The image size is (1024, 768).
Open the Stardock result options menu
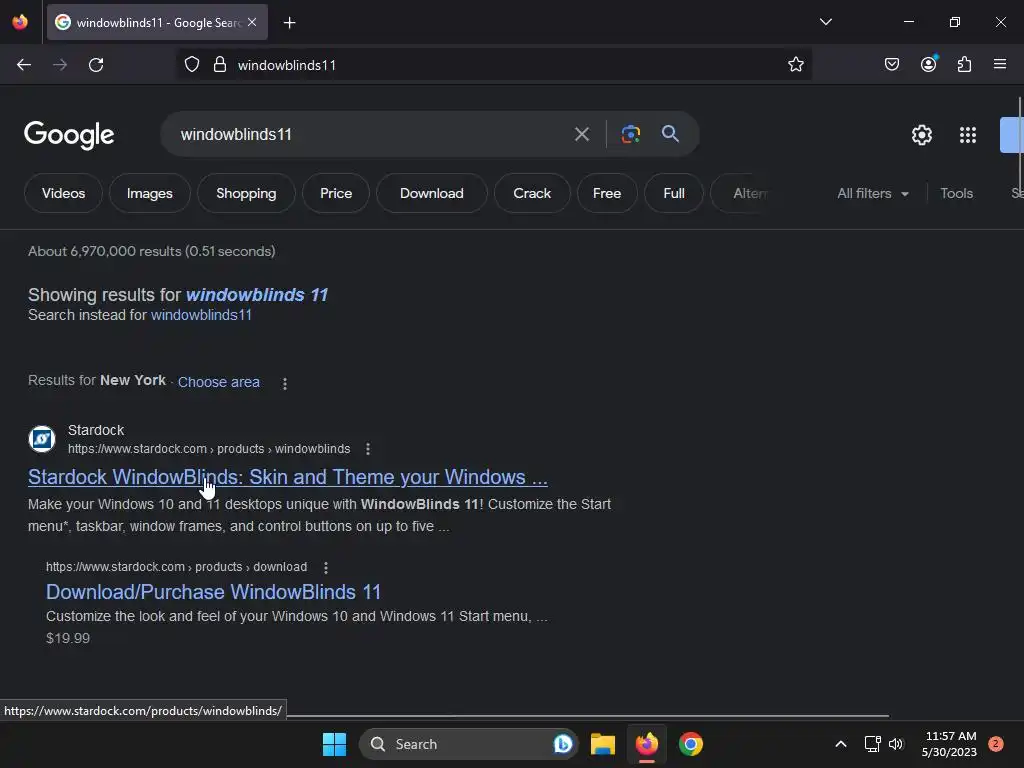[368, 449]
